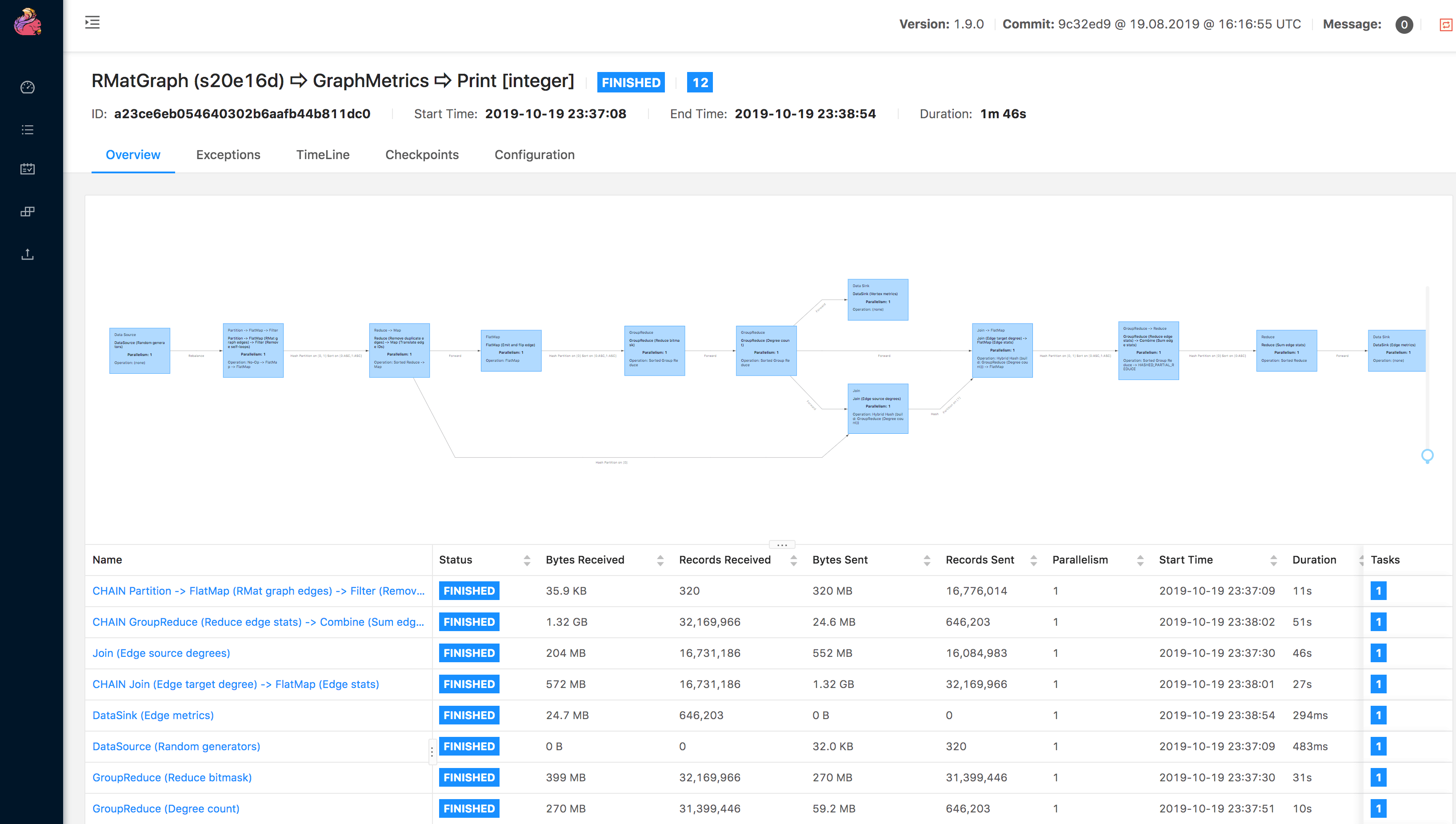Click Tasks badge in the 51s duration row

click(x=1379, y=622)
